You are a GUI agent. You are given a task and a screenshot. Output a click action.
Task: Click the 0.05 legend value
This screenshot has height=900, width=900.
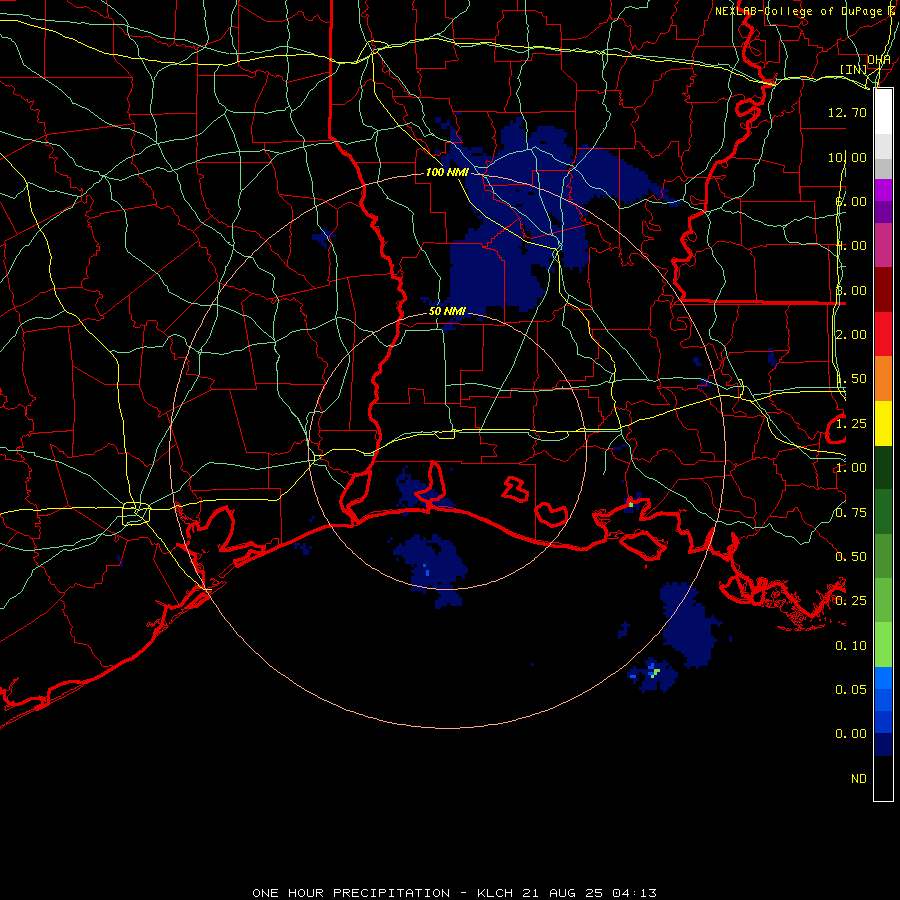[x=851, y=690]
